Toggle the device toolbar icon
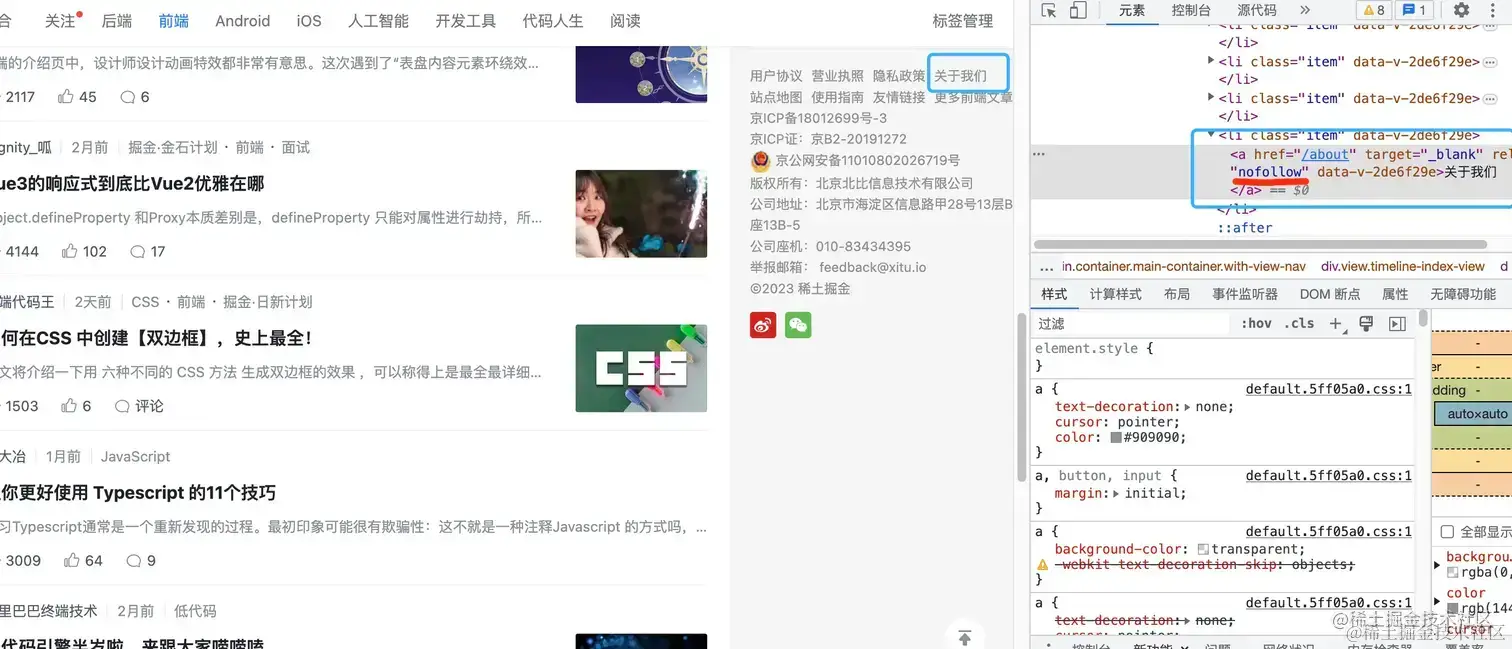Image resolution: width=1512 pixels, height=649 pixels. coord(1078,11)
